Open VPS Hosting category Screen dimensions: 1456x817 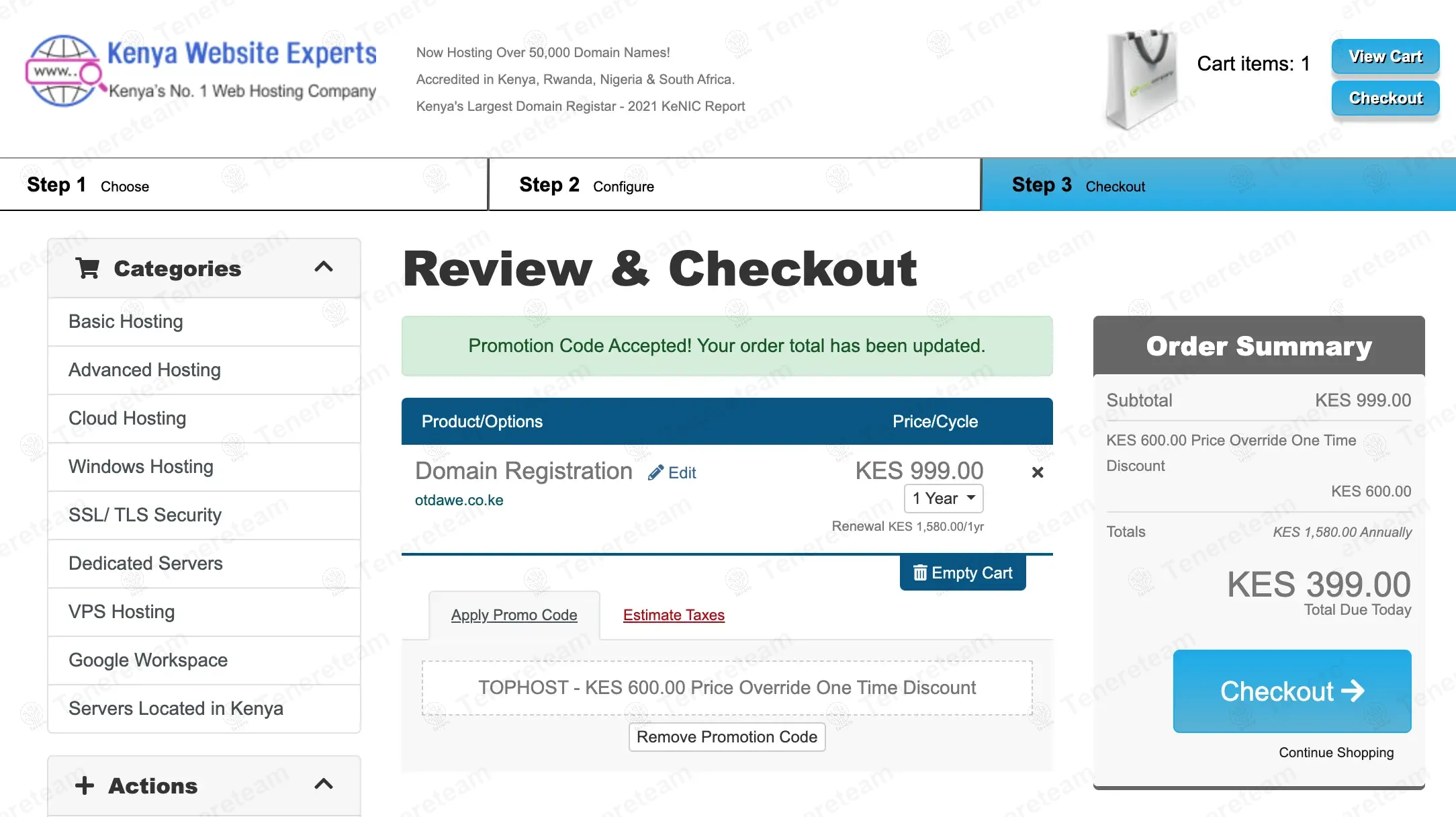click(204, 612)
